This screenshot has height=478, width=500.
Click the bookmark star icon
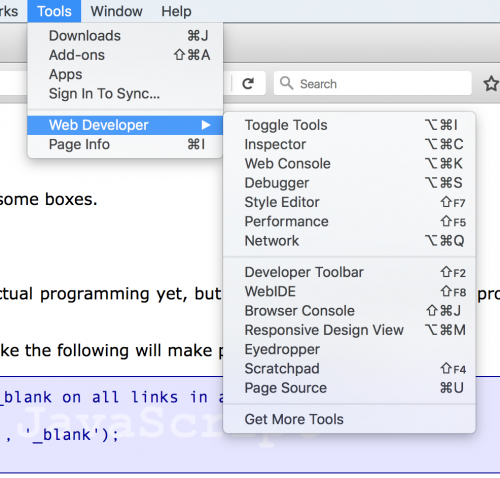coord(491,83)
